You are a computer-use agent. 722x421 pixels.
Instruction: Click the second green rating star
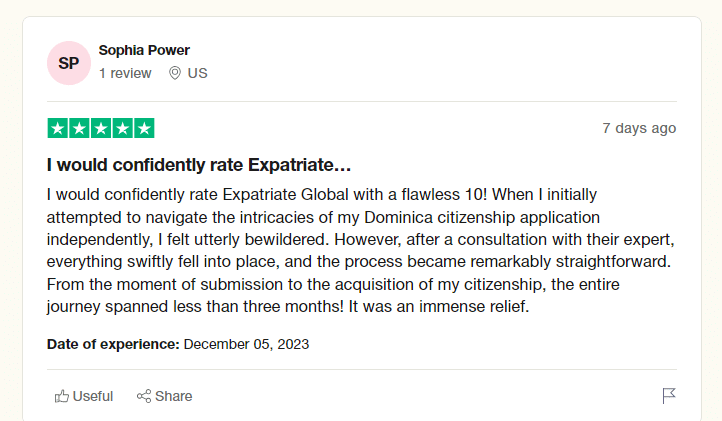coord(79,128)
